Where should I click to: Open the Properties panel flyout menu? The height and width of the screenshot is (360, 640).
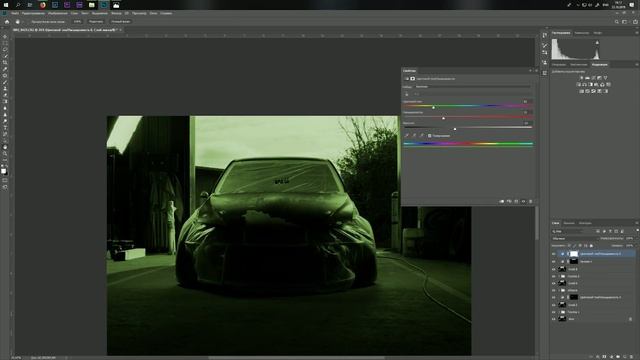536,71
